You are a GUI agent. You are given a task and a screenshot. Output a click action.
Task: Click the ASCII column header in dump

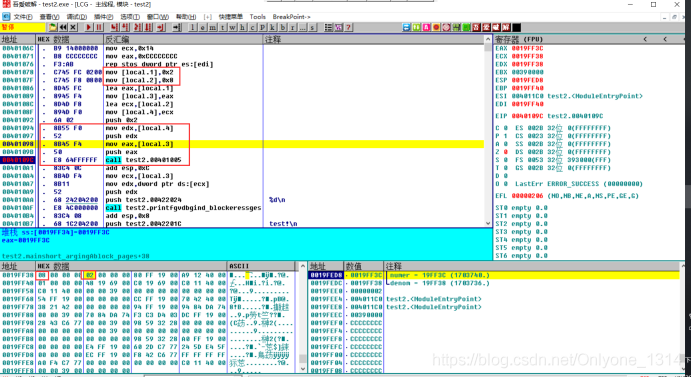(x=261, y=266)
